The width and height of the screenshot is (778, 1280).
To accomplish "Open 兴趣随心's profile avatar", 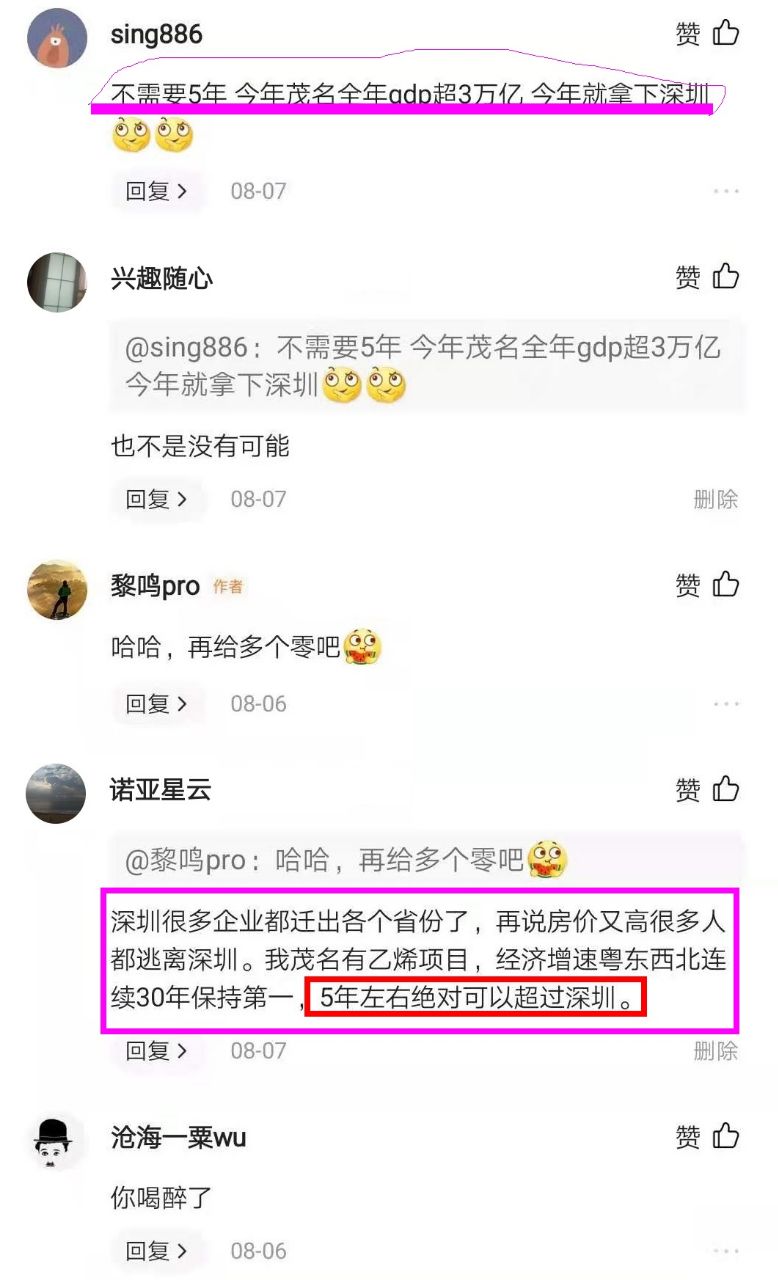I will pyautogui.click(x=56, y=282).
